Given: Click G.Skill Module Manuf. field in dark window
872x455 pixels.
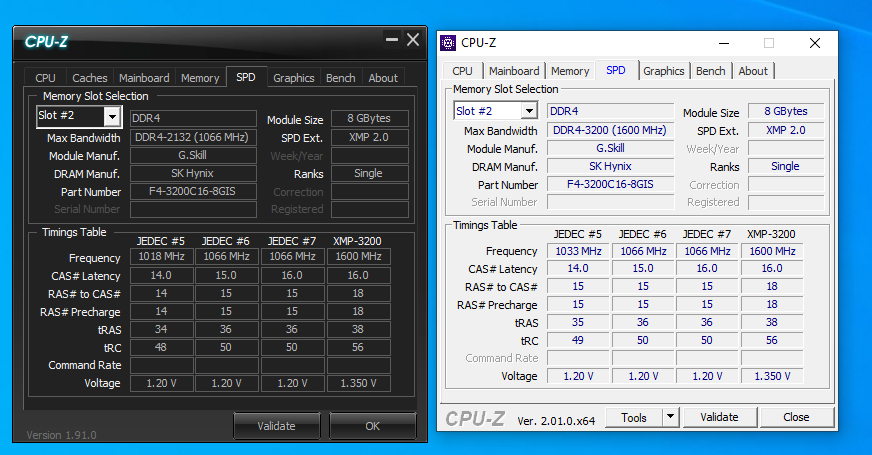Looking at the screenshot, I should (x=193, y=155).
